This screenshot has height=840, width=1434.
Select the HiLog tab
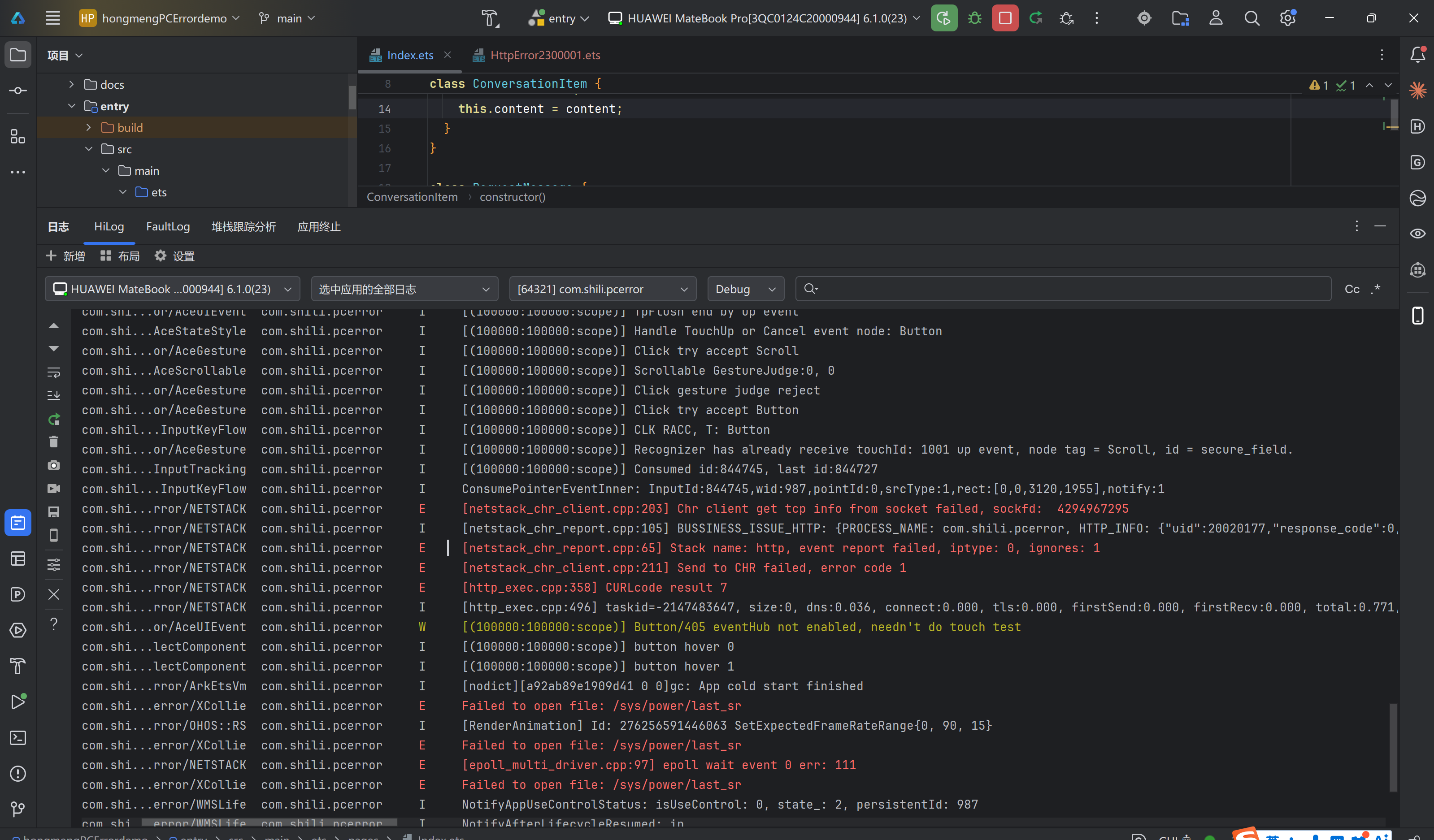[x=109, y=226]
